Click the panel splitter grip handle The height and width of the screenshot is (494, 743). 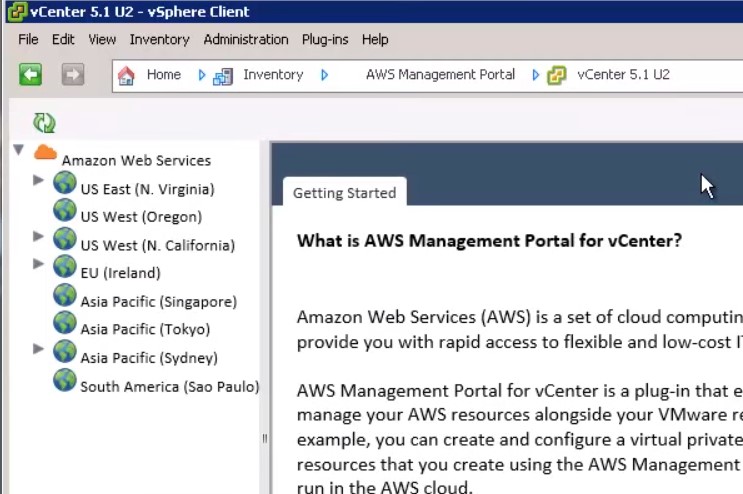pos(265,439)
